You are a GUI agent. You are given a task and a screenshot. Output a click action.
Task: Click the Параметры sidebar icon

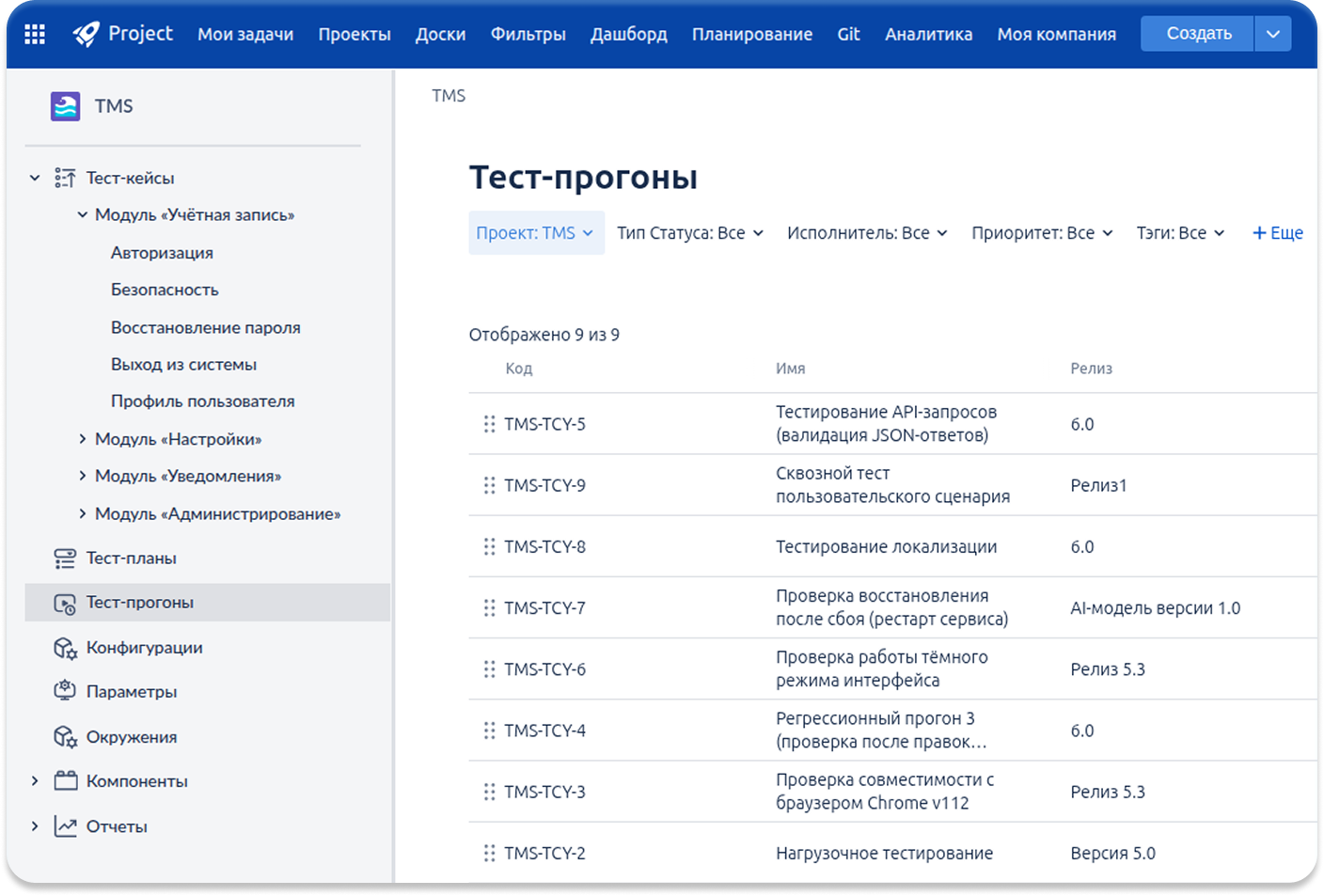pyautogui.click(x=65, y=691)
